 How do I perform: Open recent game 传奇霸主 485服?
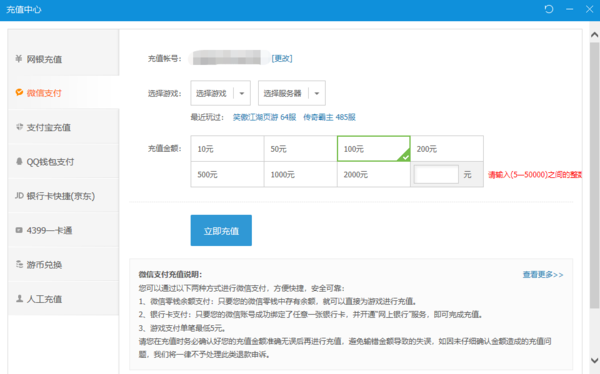pos(329,117)
